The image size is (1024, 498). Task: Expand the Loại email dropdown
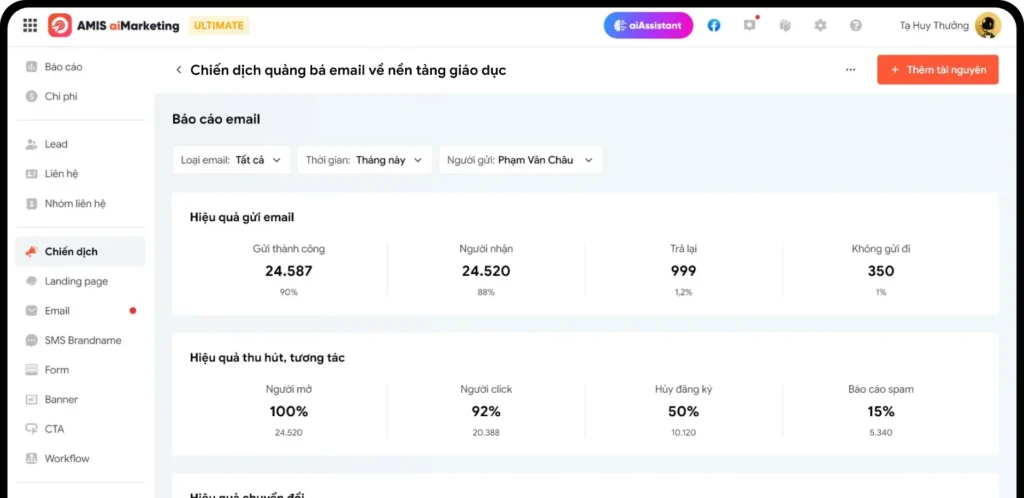[x=231, y=160]
